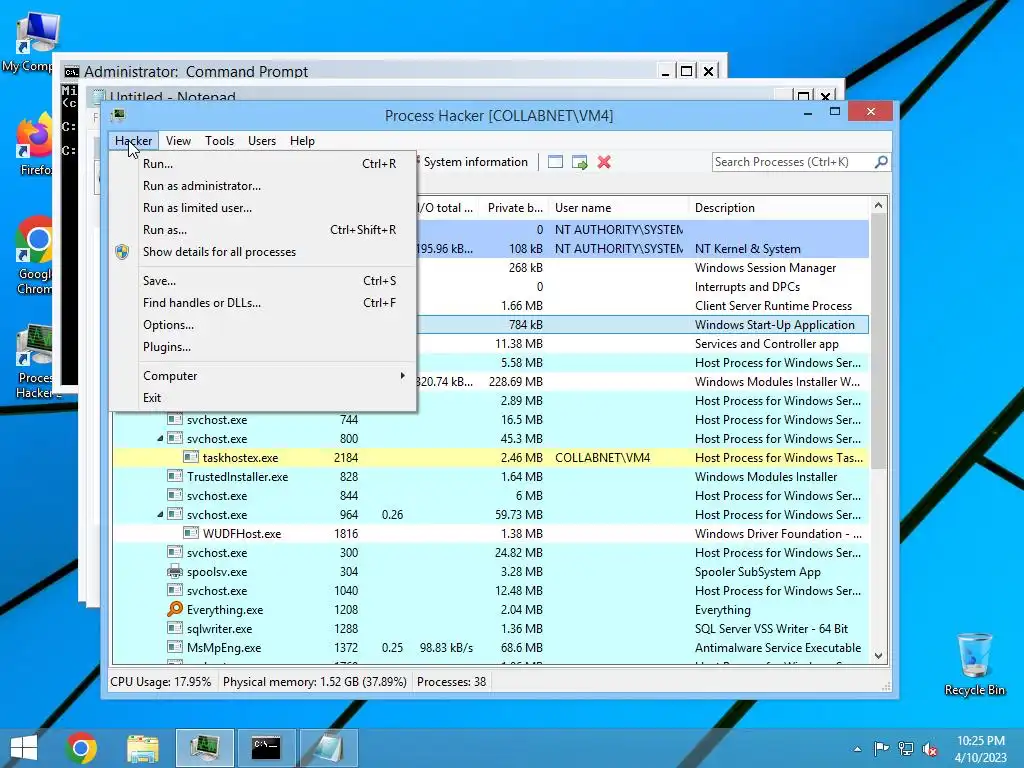Click the Action Center flag tray icon

(881, 749)
